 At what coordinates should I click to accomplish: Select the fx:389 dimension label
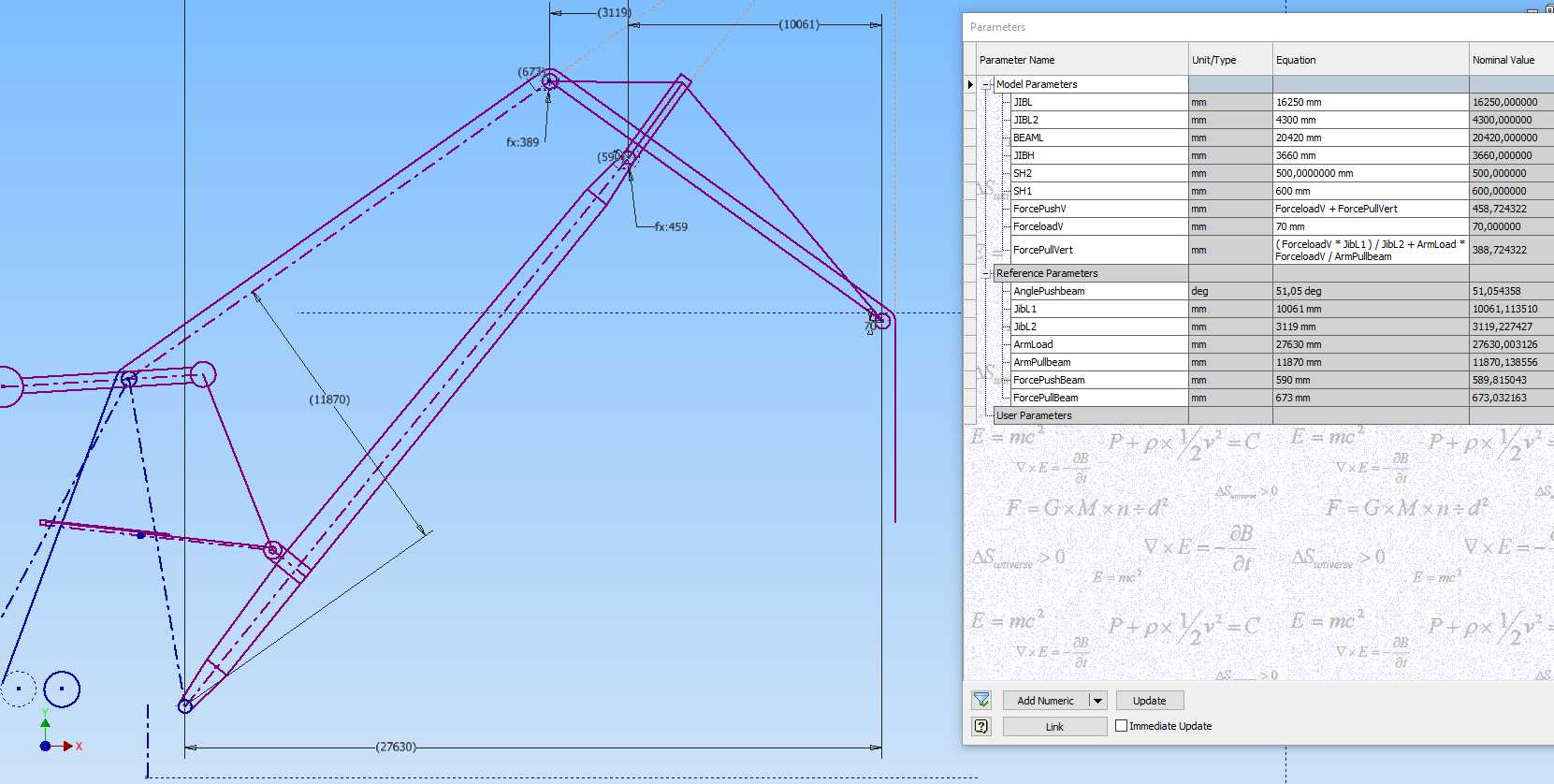coord(523,142)
